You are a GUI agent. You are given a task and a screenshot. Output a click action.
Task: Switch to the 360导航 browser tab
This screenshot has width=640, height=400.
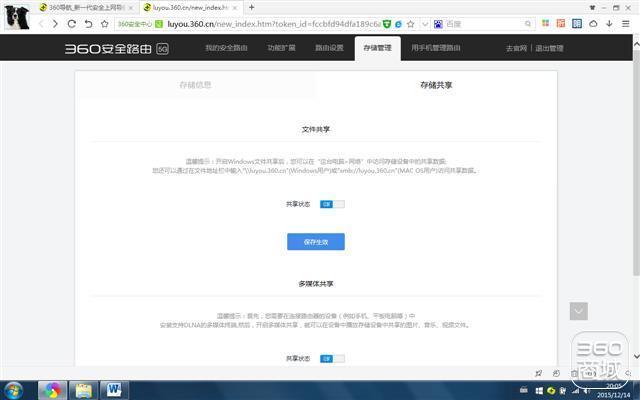87,7
